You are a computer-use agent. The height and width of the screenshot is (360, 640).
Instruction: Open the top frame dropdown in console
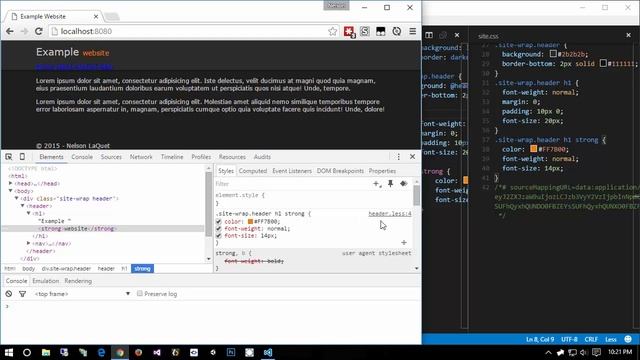tap(83, 294)
